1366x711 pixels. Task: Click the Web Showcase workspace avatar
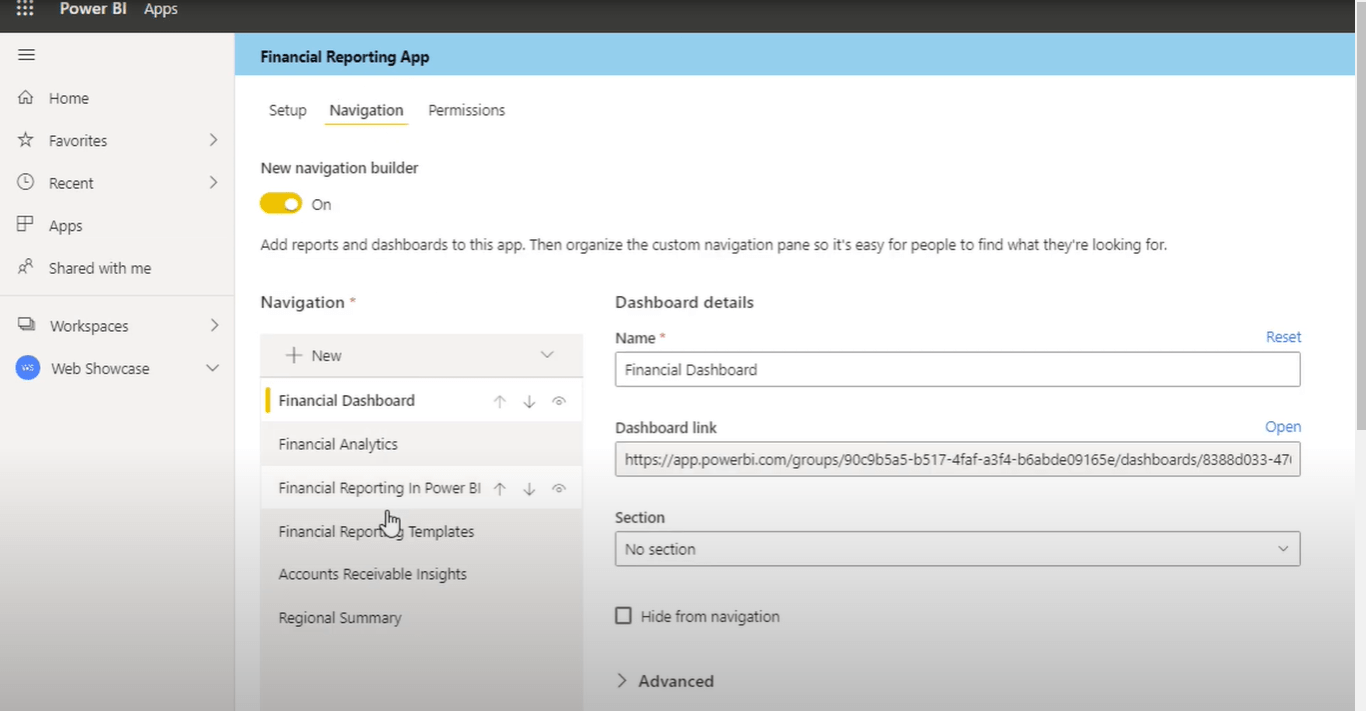coord(28,368)
